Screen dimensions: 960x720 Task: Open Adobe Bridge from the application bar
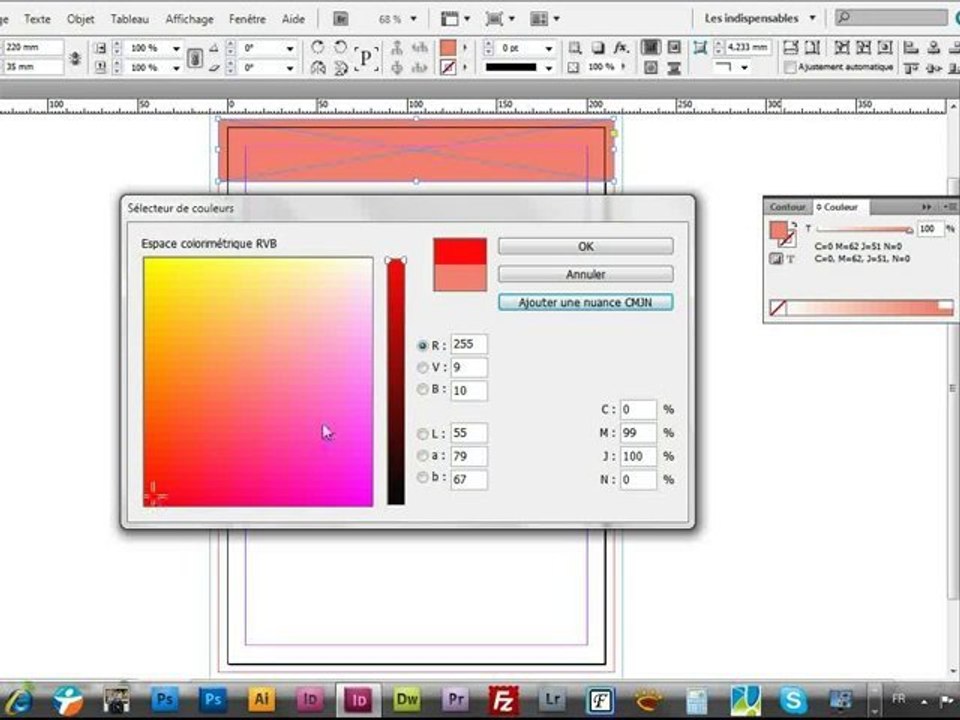point(341,19)
